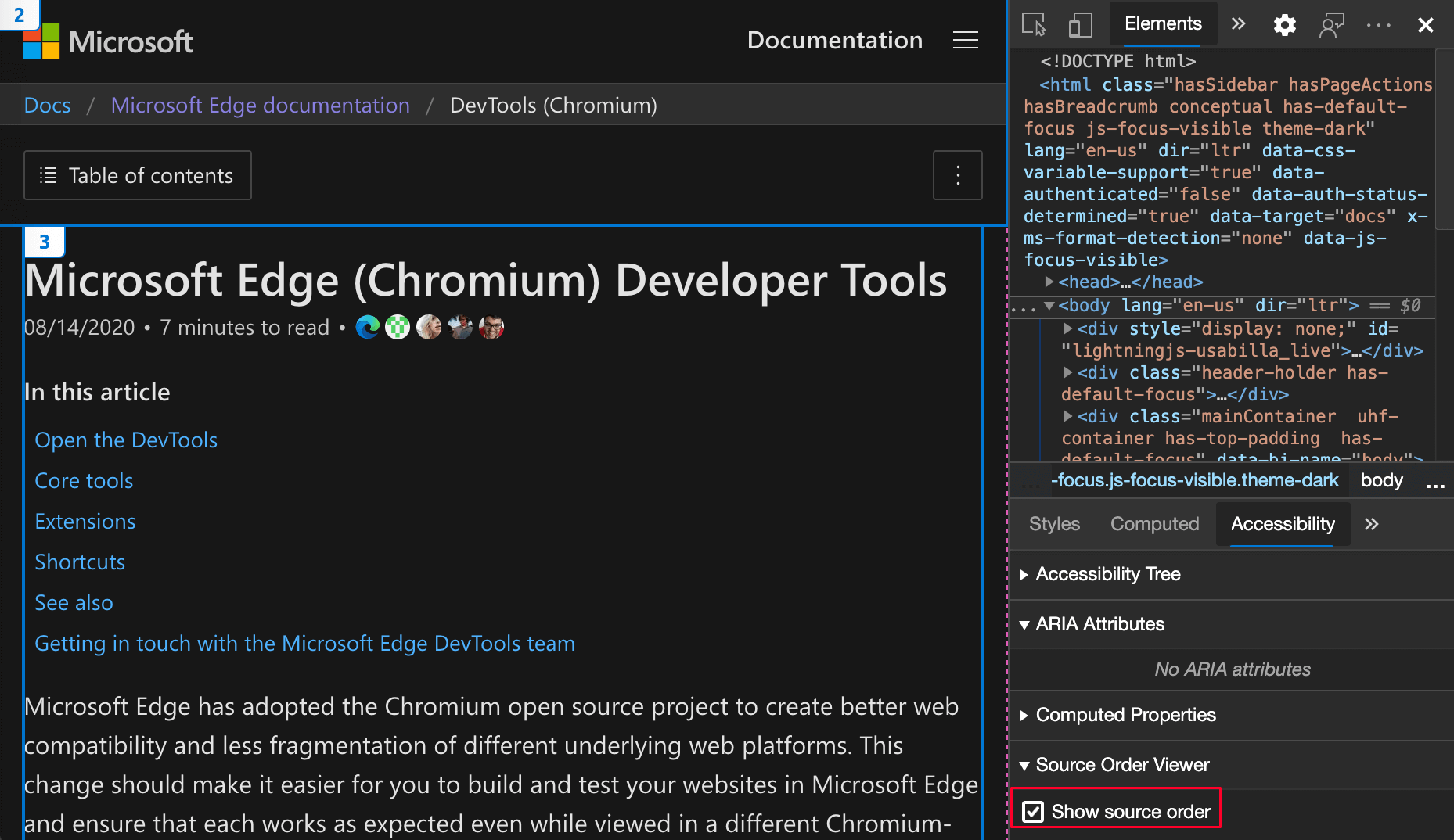
Task: Open DevTools settings gear
Action: (x=1284, y=25)
